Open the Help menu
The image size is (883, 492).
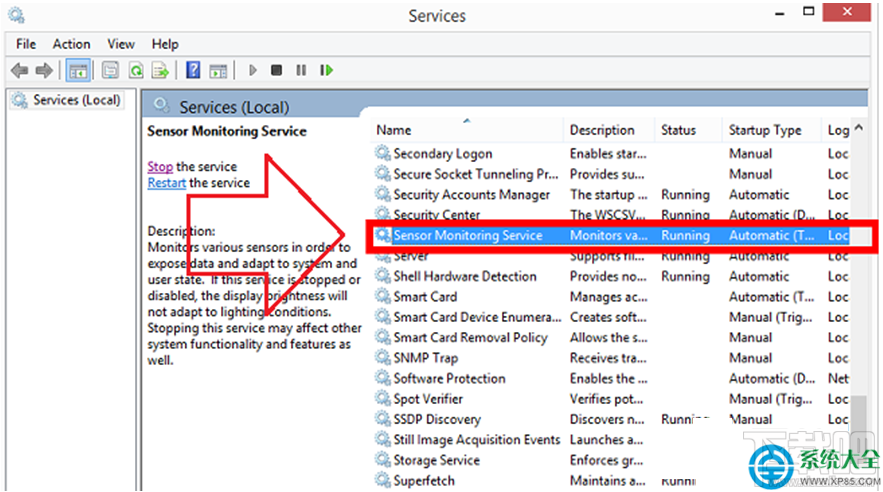[165, 44]
